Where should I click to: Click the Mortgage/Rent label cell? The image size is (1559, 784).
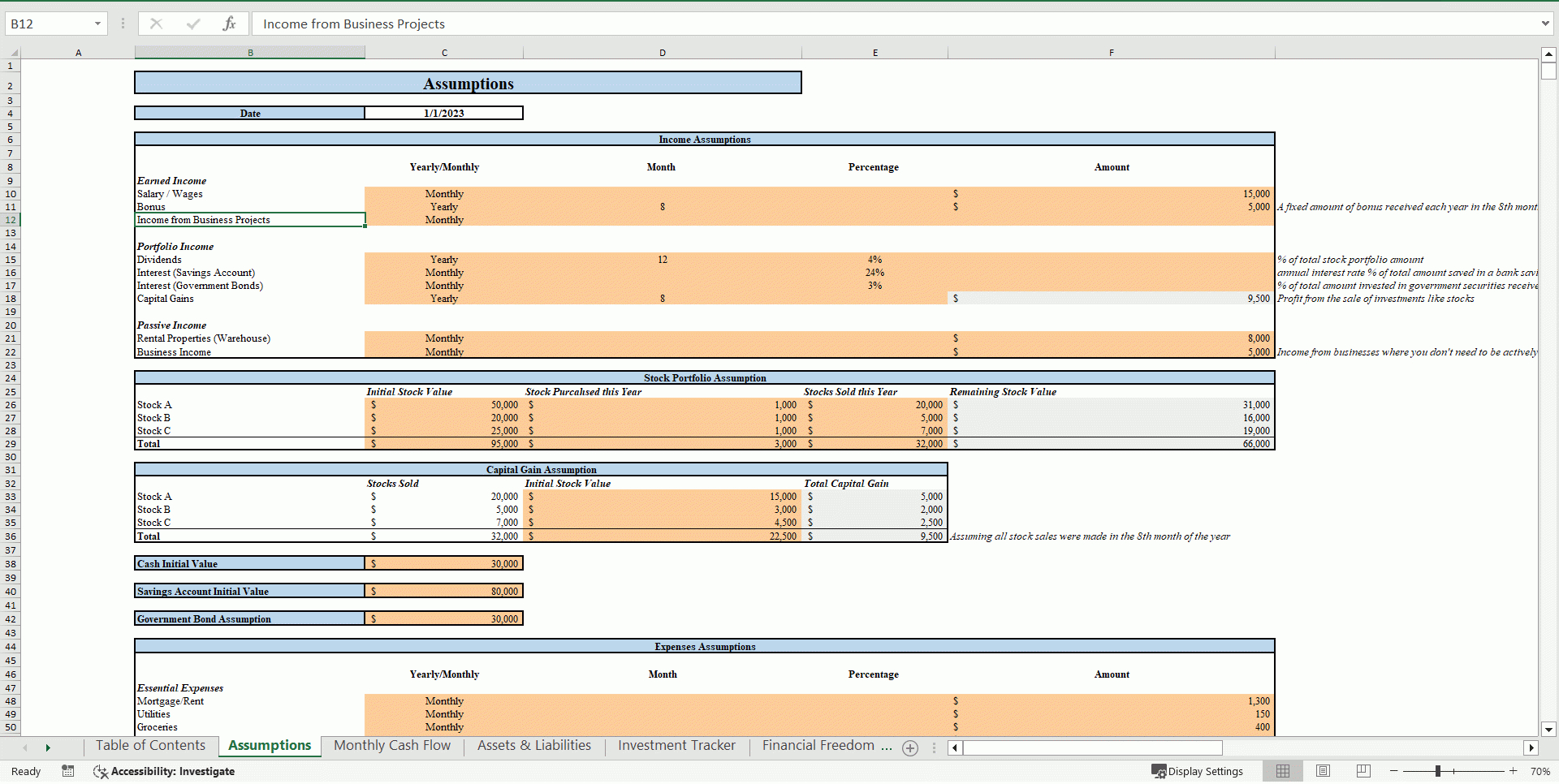pyautogui.click(x=250, y=701)
